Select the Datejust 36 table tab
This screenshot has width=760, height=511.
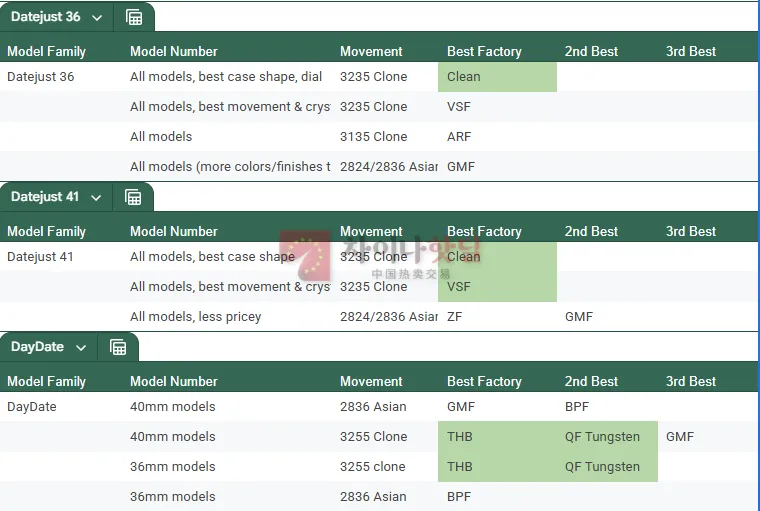46,17
